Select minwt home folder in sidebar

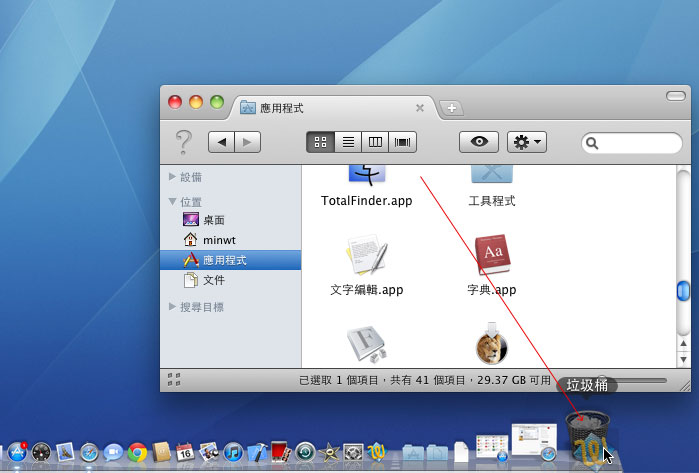pyautogui.click(x=230, y=240)
